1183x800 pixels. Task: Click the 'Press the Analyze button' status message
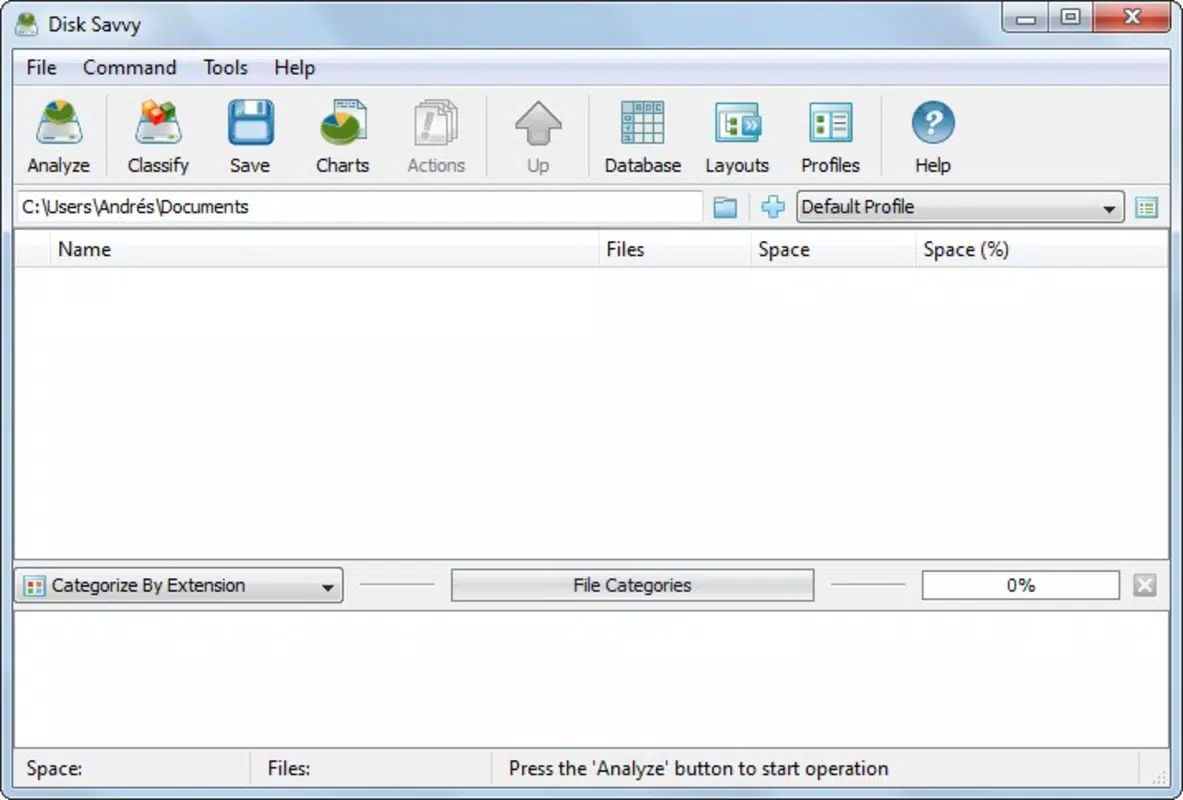(698, 768)
